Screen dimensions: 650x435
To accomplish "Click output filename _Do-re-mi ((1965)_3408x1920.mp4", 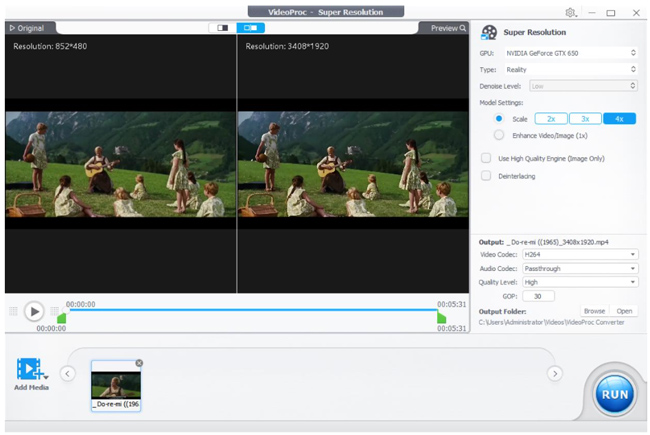I will pos(557,242).
